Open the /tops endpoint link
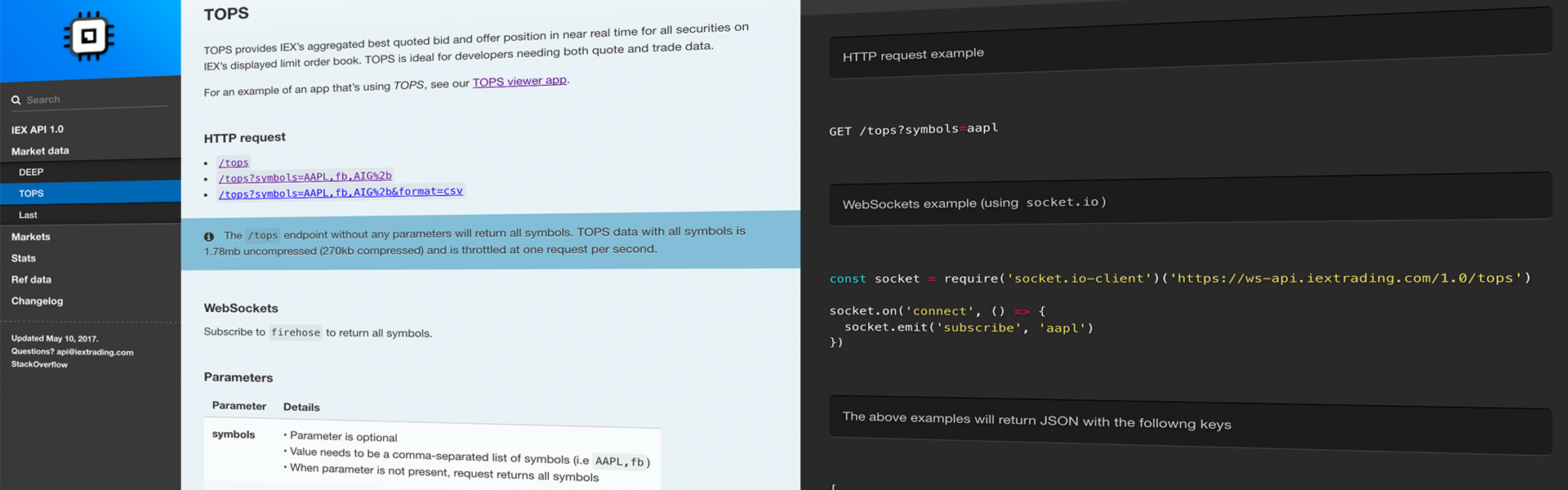Screen dimensions: 1568x490 234,163
